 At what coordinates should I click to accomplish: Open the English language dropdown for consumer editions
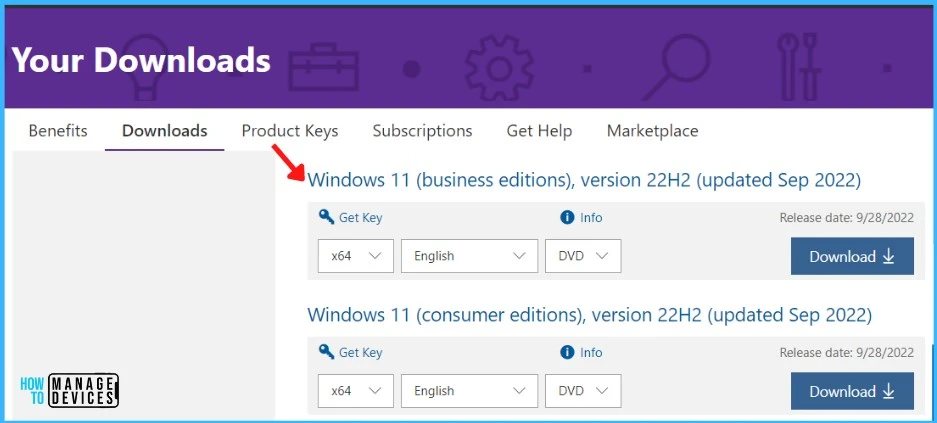click(x=469, y=391)
